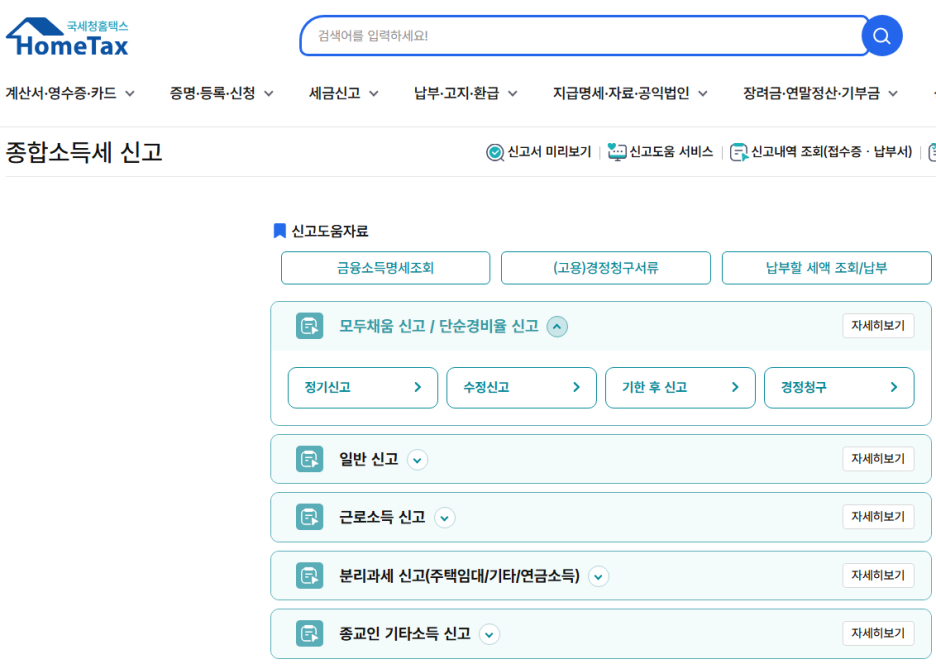This screenshot has width=936, height=664.
Task: Click 자세히보기 for 종교인 기타소득 신고
Action: pyautogui.click(x=878, y=634)
